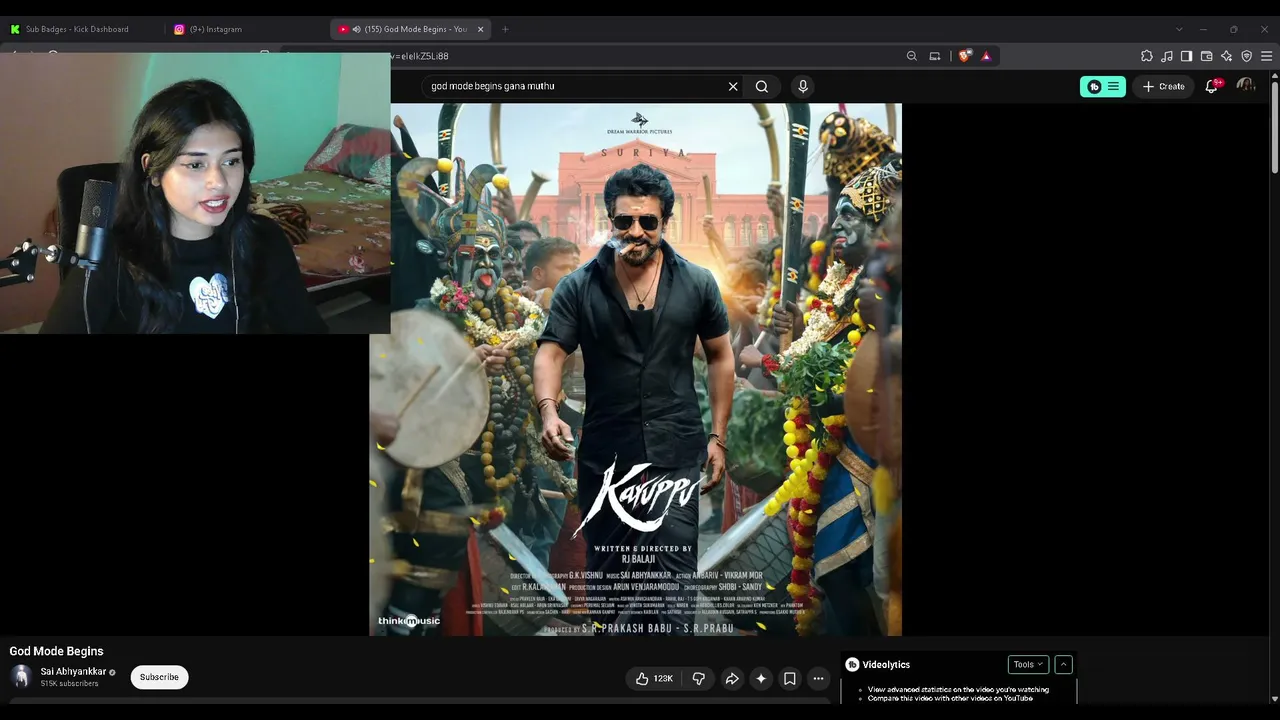Click the zoom magnifier in address bar
Viewport: 1280px width, 720px height.
tap(912, 56)
